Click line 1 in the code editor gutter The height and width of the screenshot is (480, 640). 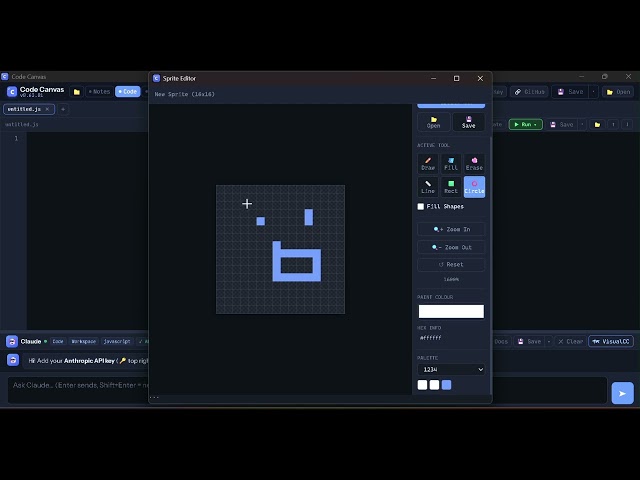coord(16,138)
